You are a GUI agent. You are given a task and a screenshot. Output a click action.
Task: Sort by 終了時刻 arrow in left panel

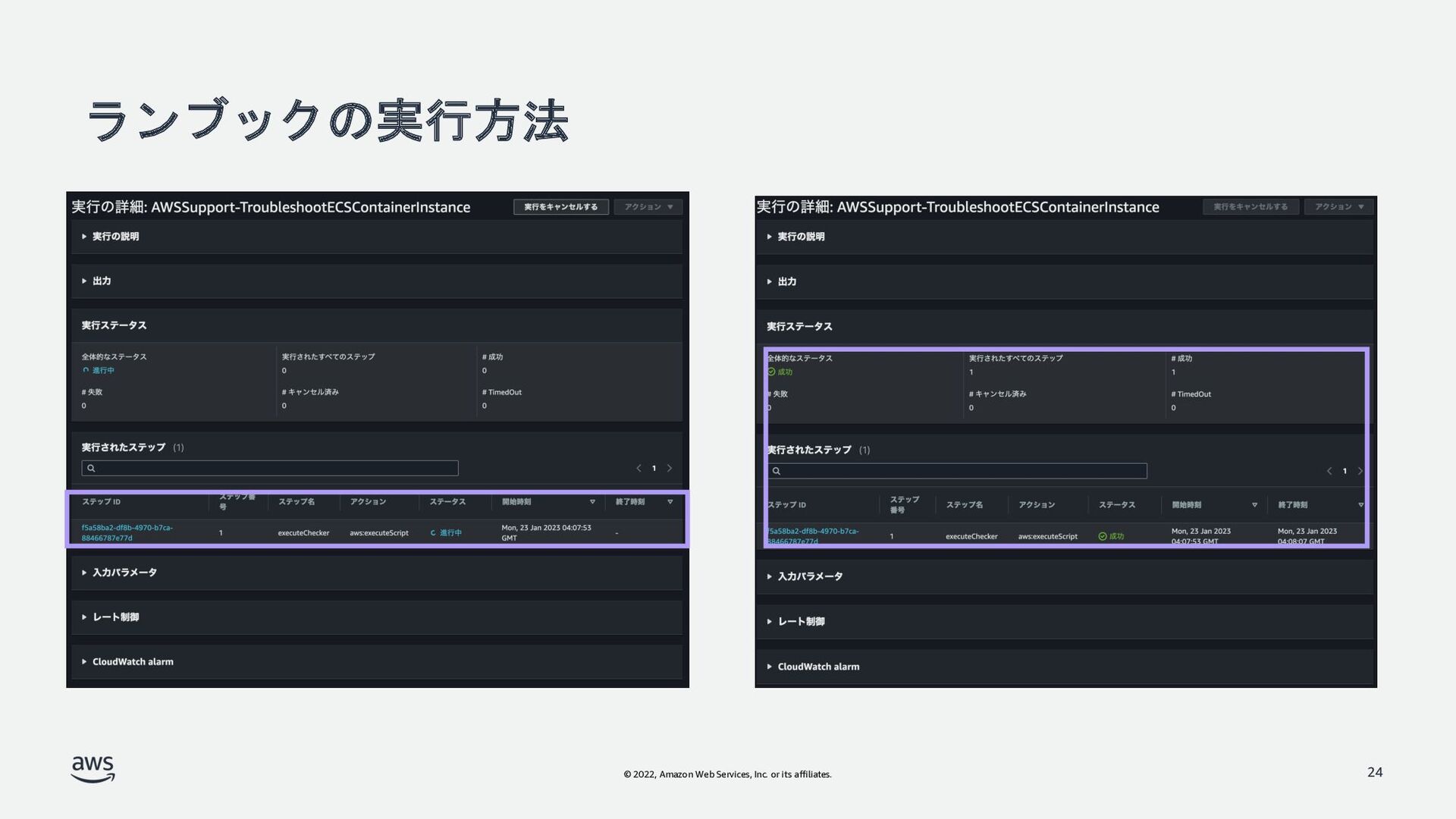point(670,502)
